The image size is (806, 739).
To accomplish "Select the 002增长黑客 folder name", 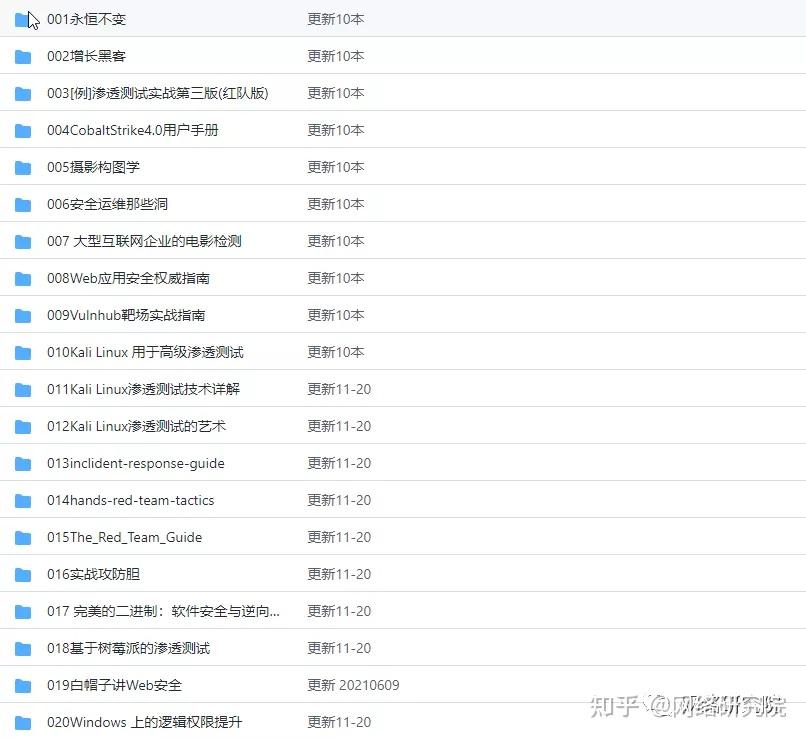I will (x=86, y=56).
